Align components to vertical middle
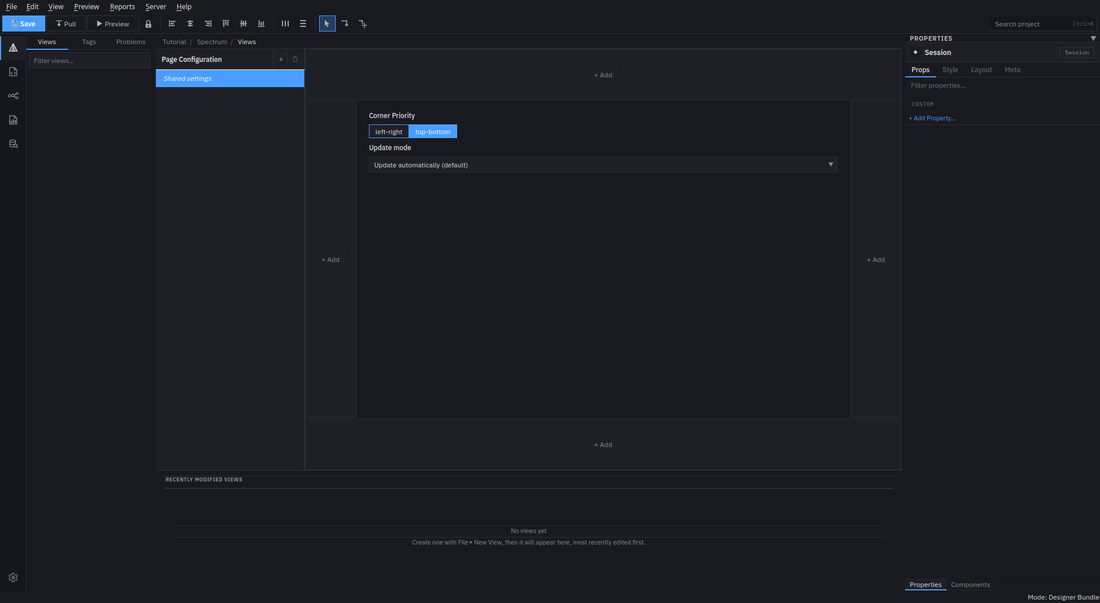Image resolution: width=1100 pixels, height=603 pixels. [243, 24]
